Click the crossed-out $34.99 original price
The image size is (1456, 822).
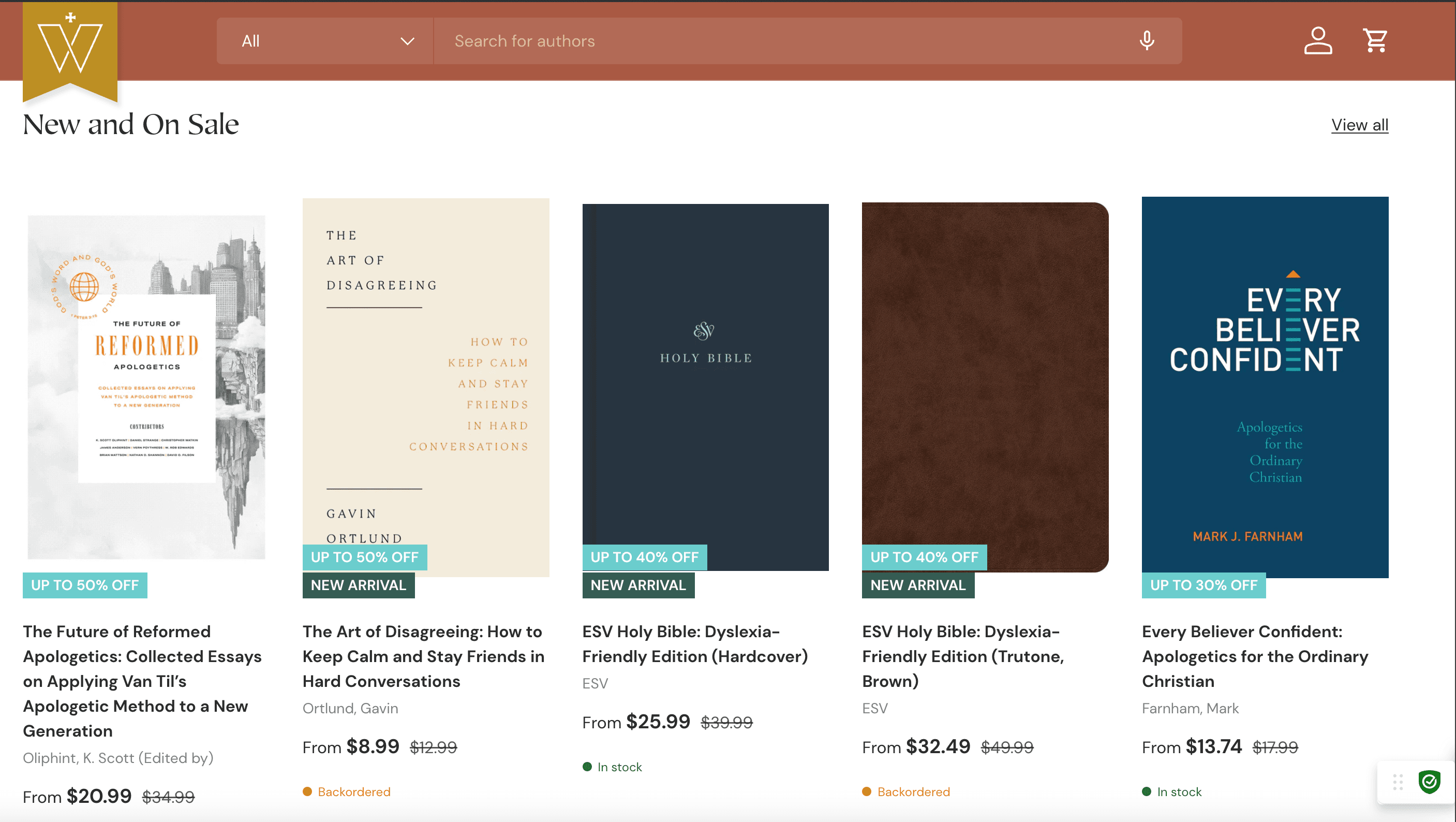(x=169, y=797)
